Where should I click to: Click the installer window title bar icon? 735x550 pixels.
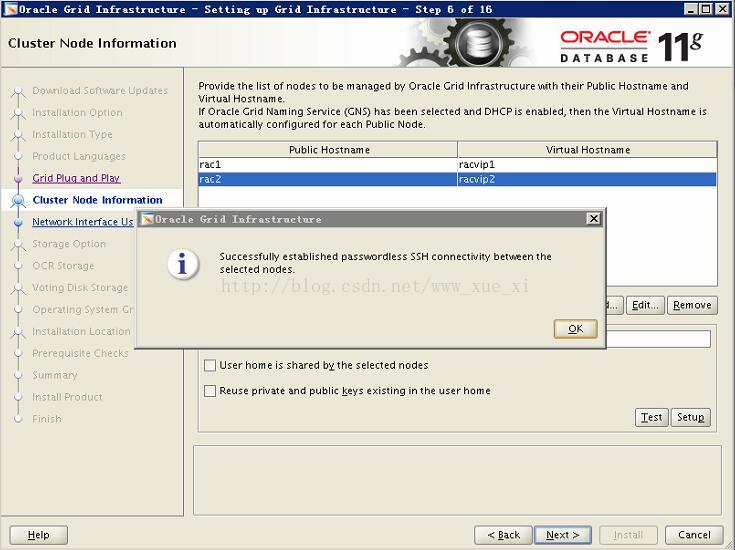(10, 9)
